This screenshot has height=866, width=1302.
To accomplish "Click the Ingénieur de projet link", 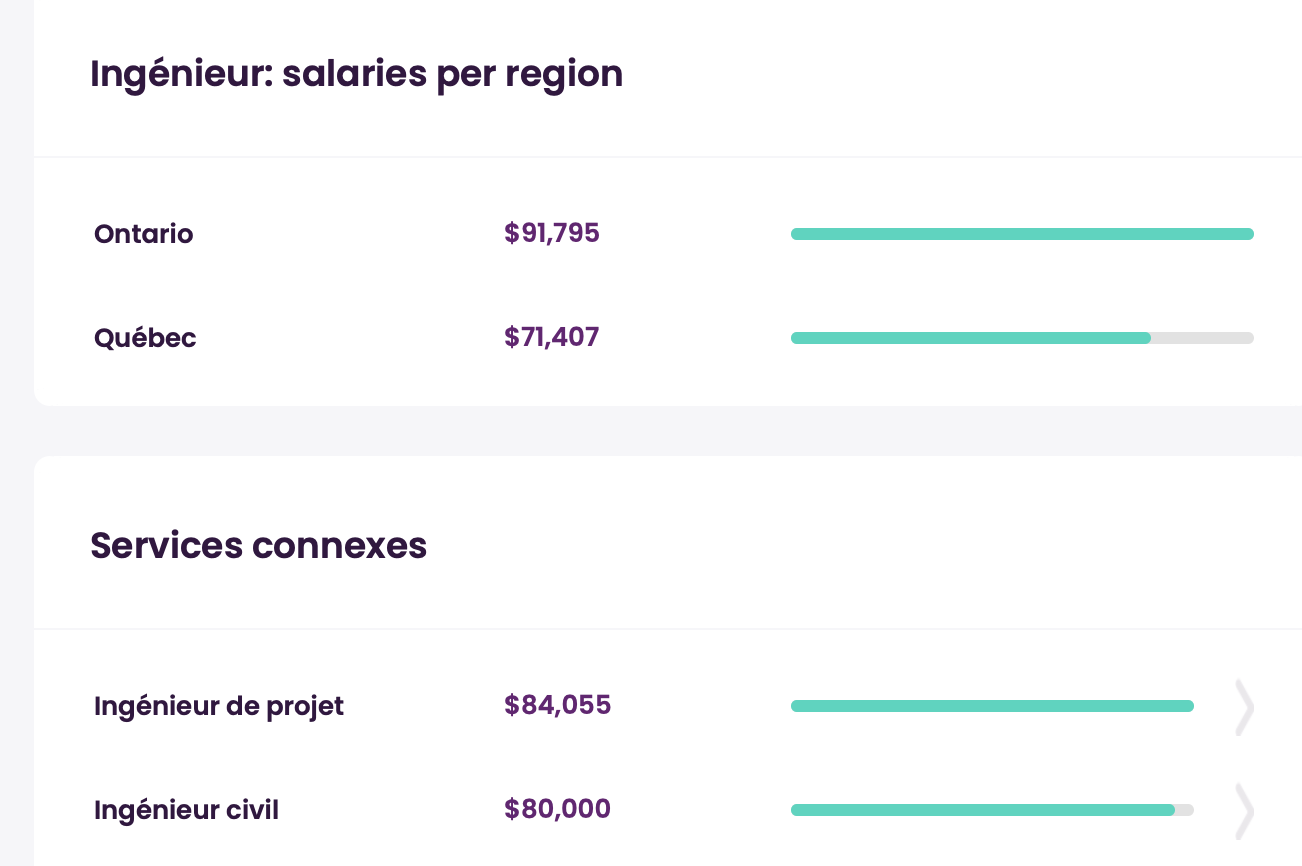I will 218,706.
